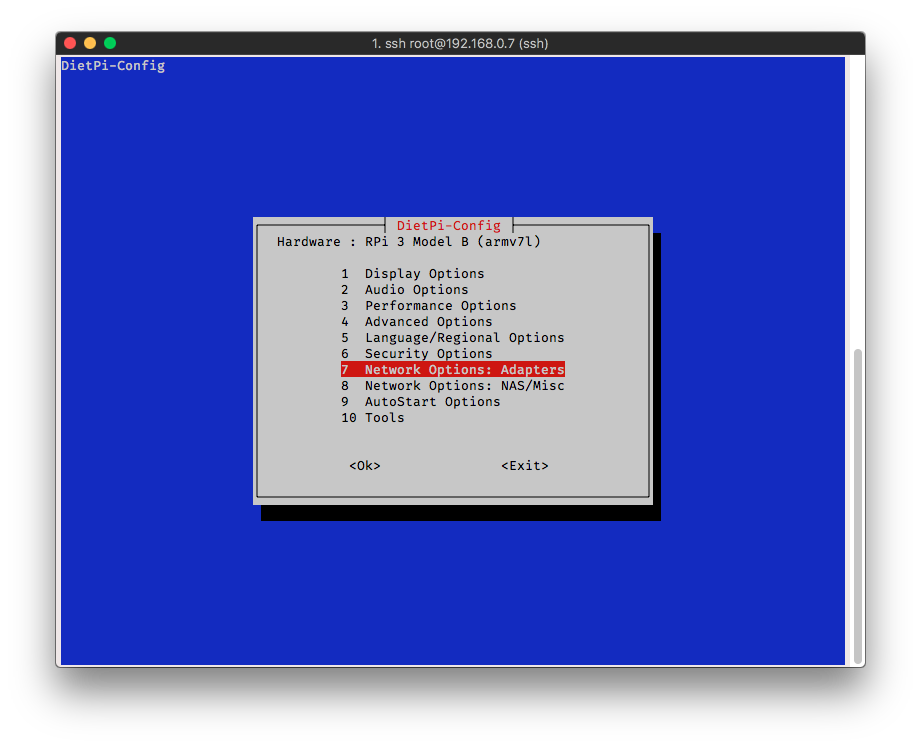Viewport: 921px width, 747px height.
Task: Click the terminal window scrollbar thumb
Action: pyautogui.click(x=858, y=506)
